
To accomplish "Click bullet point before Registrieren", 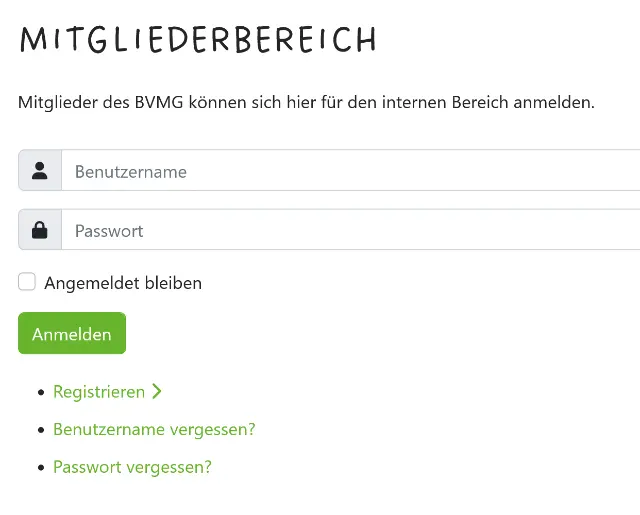I will point(41,393).
